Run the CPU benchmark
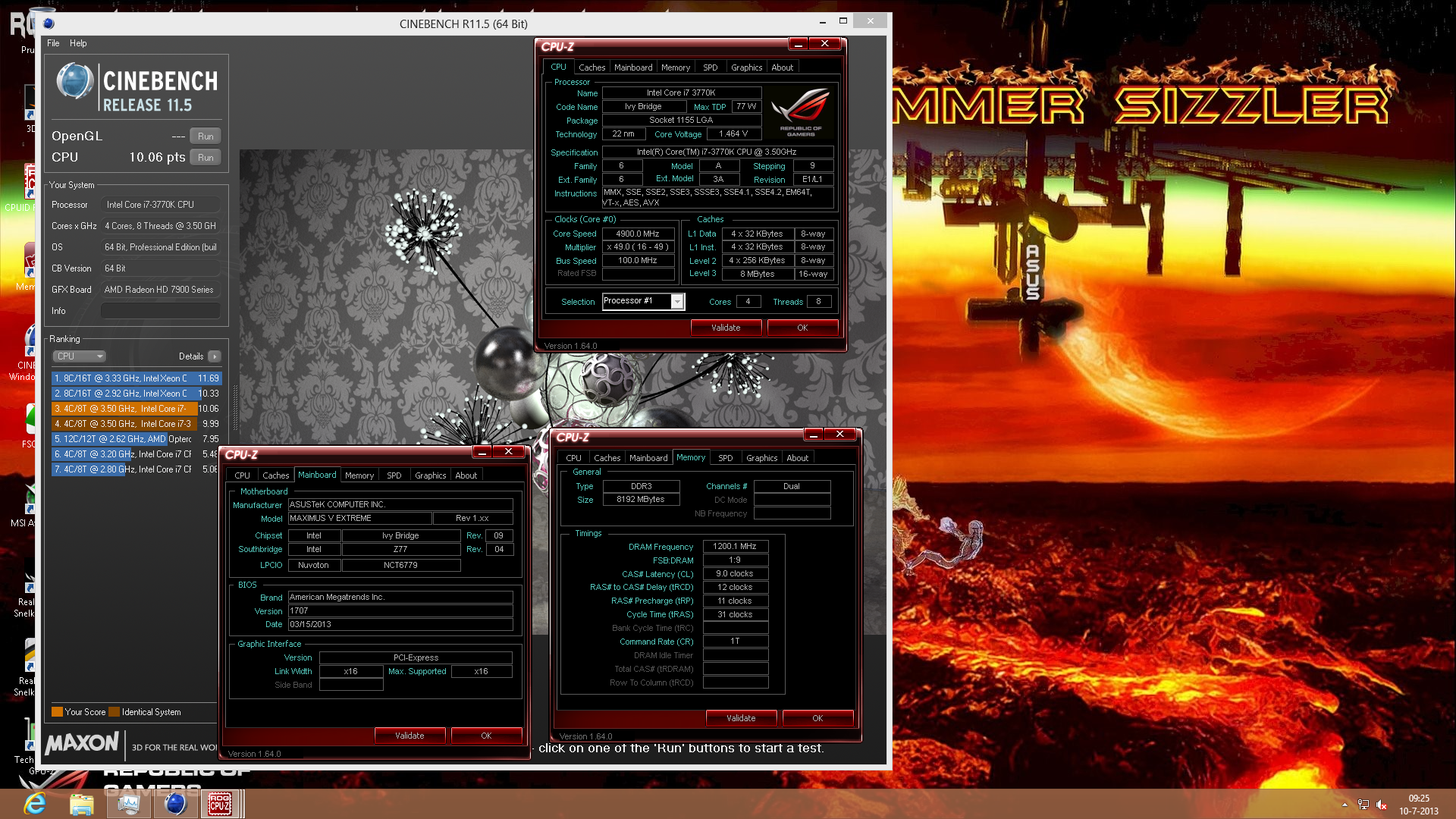Viewport: 1456px width, 819px height. pyautogui.click(x=206, y=158)
